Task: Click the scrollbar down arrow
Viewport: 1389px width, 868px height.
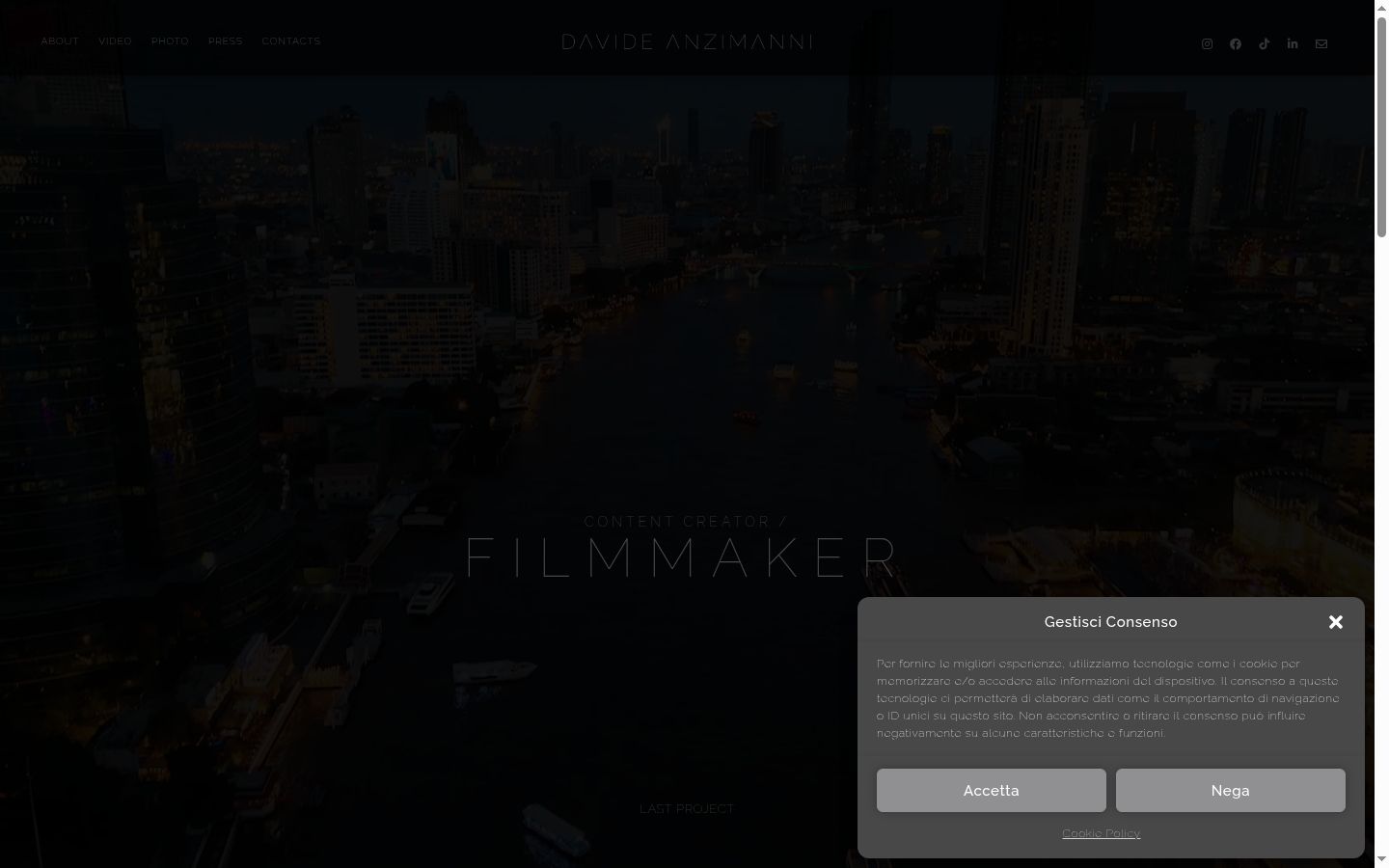Action: 1381,859
